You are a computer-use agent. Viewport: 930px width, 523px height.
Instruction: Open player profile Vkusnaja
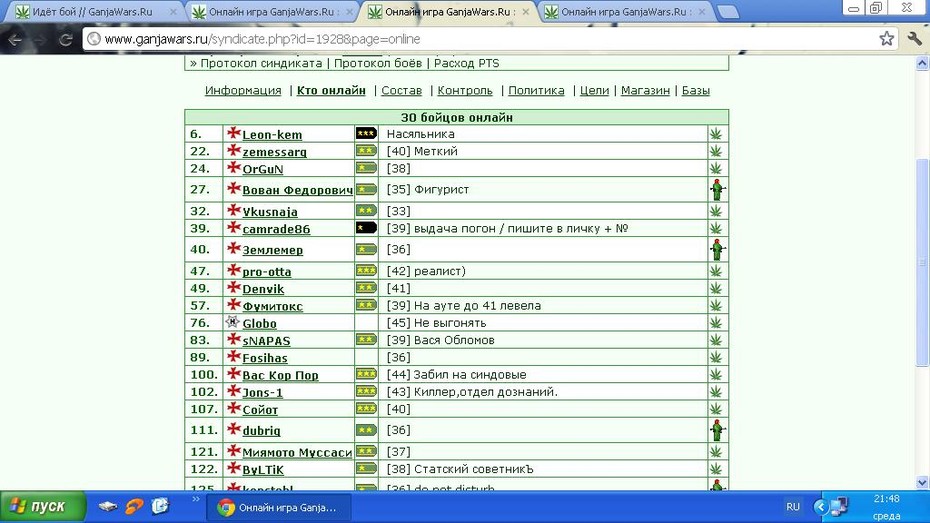tap(270, 212)
